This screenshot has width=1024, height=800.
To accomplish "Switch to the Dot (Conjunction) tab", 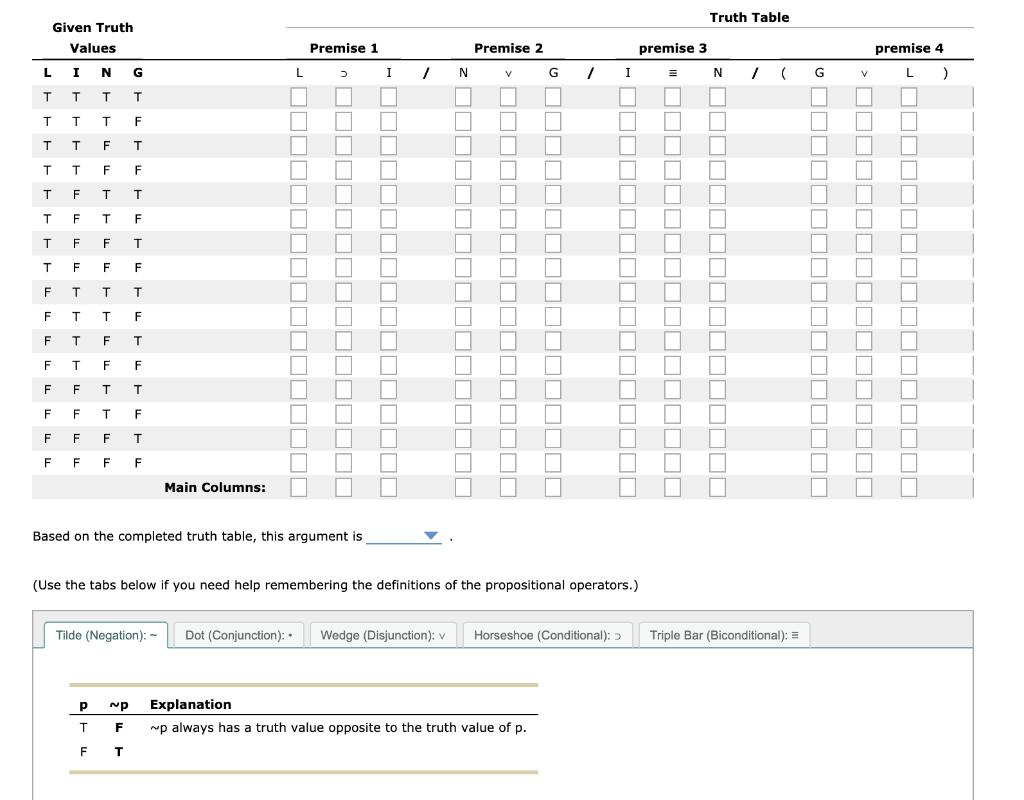I will (x=238, y=634).
